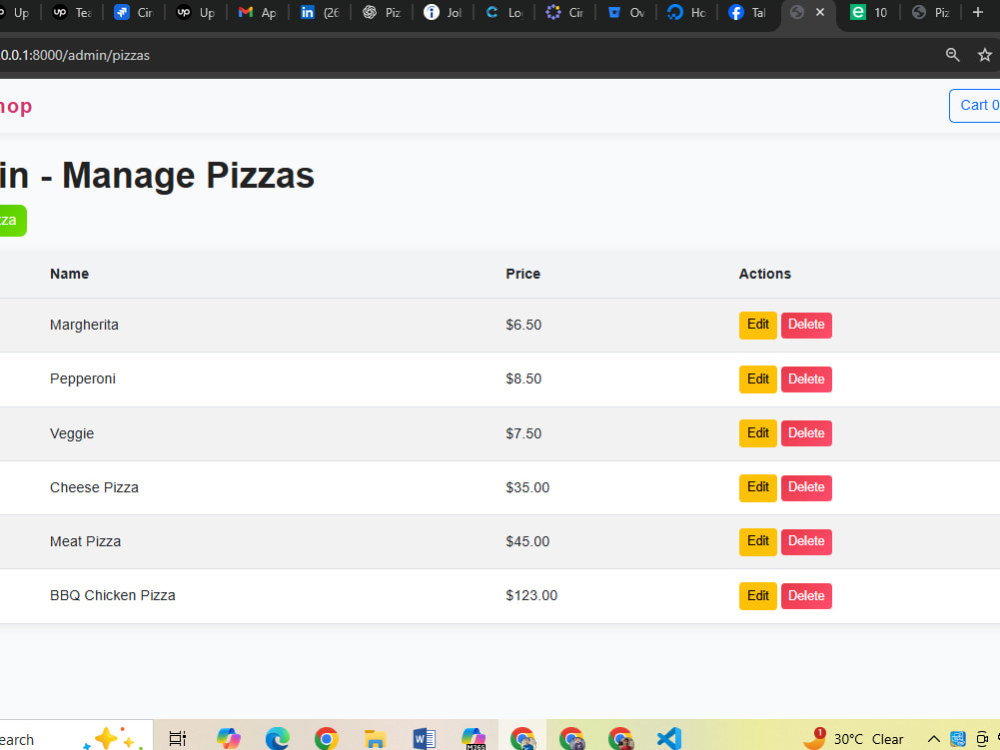Click the $7.50 price value
This screenshot has height=750, width=1000.
pyautogui.click(x=524, y=434)
